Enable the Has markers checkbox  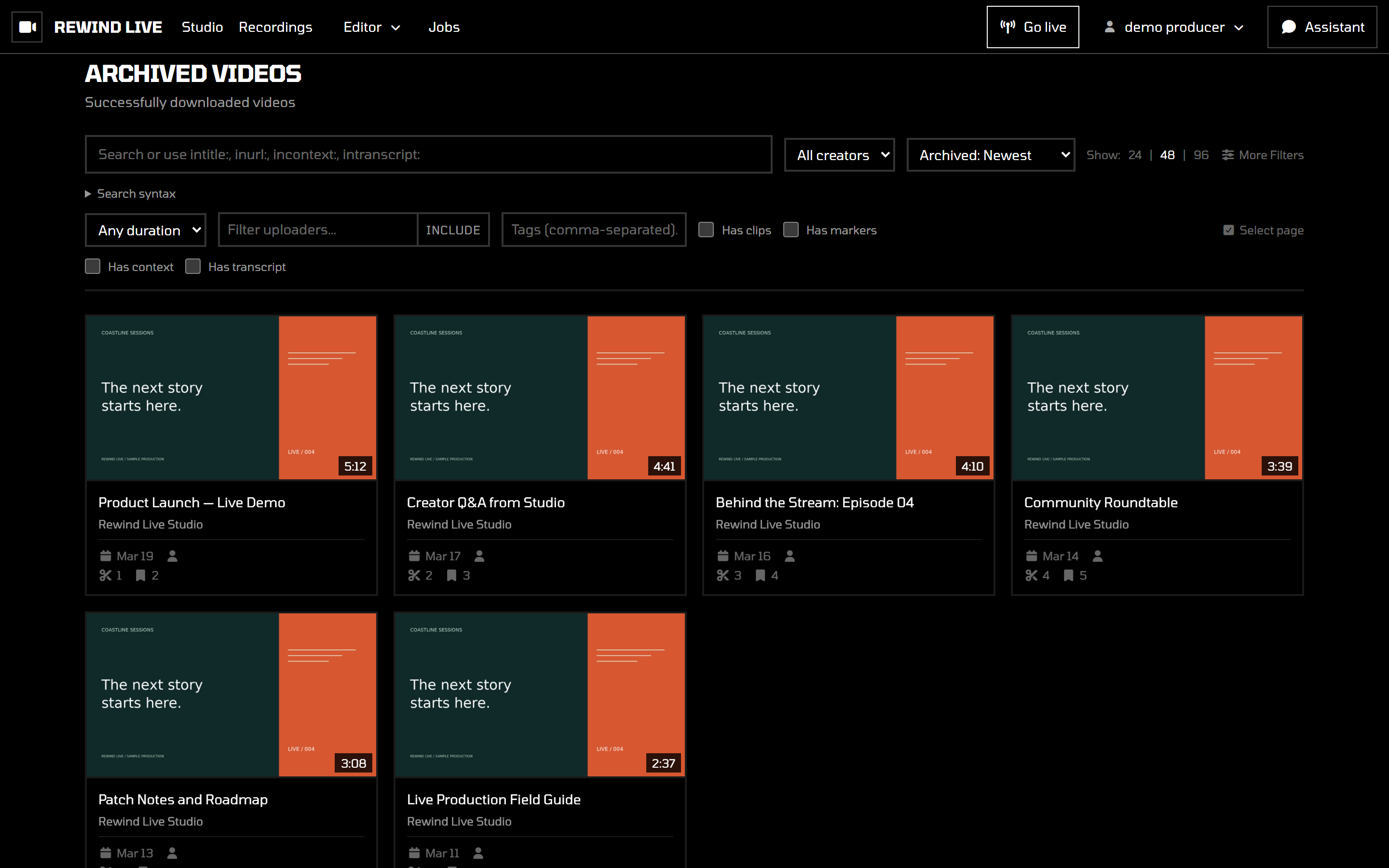pyautogui.click(x=791, y=230)
